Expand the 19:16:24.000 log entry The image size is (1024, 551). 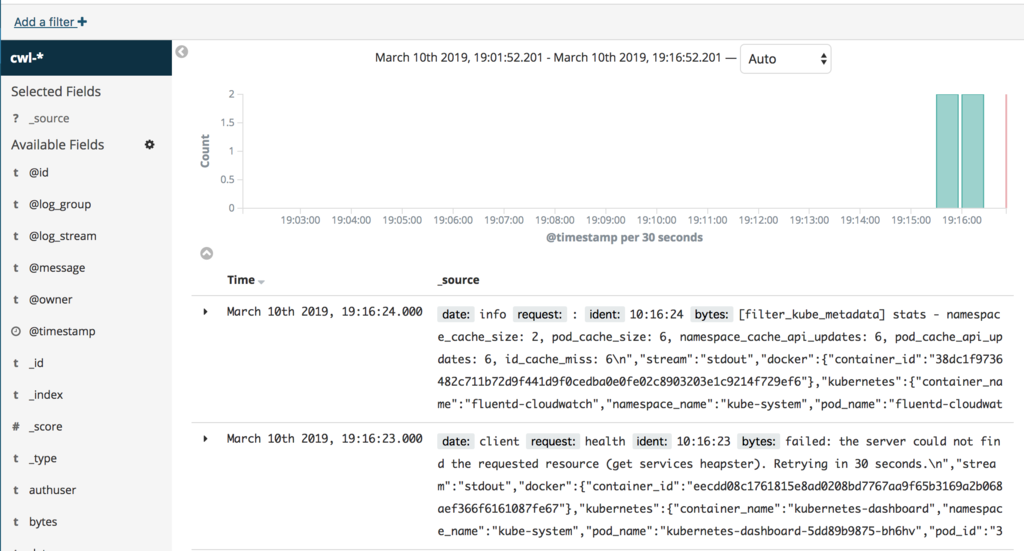pyautogui.click(x=205, y=312)
